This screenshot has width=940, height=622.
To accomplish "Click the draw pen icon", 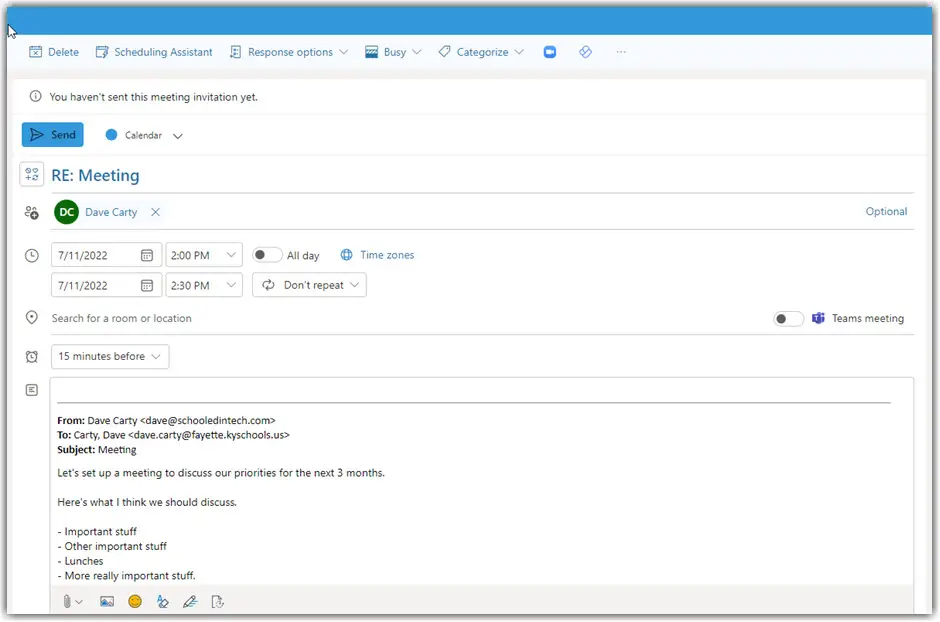I will [x=190, y=602].
